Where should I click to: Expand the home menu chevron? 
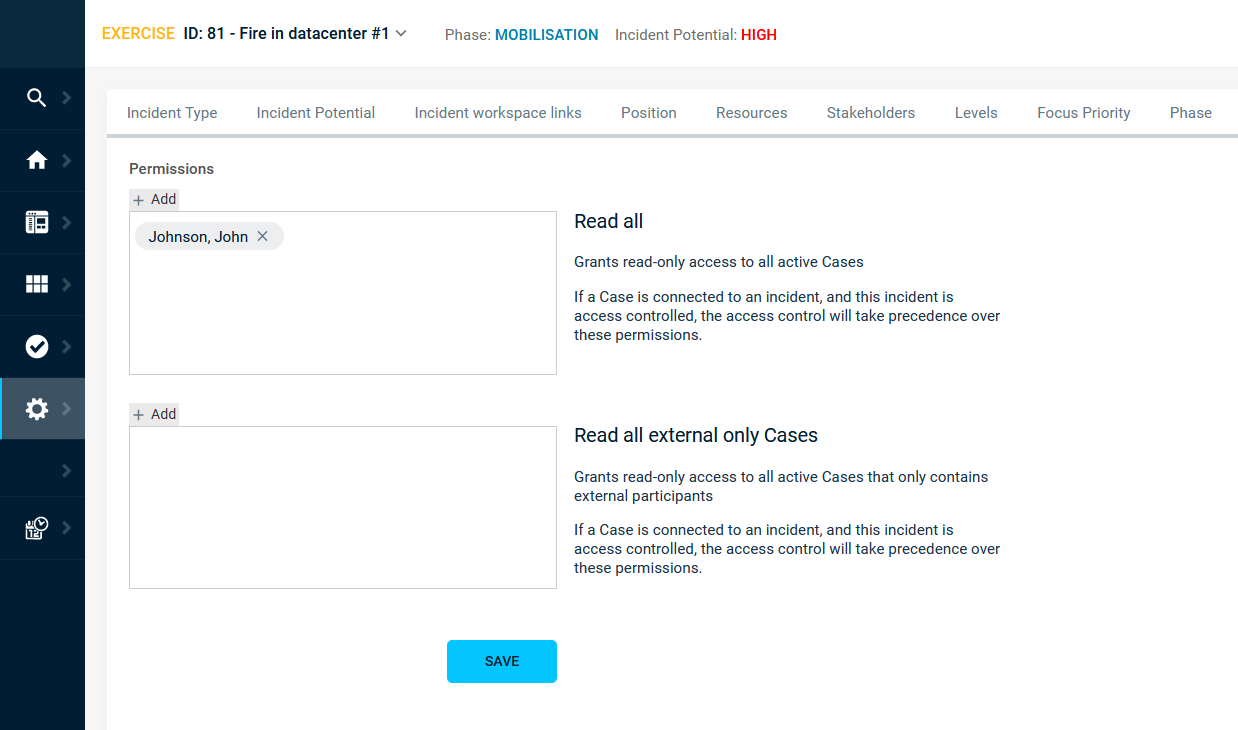(x=66, y=160)
